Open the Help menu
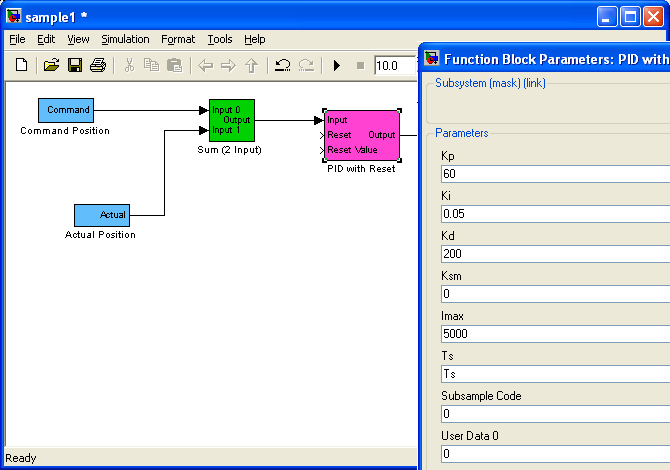The image size is (670, 470). (x=255, y=39)
